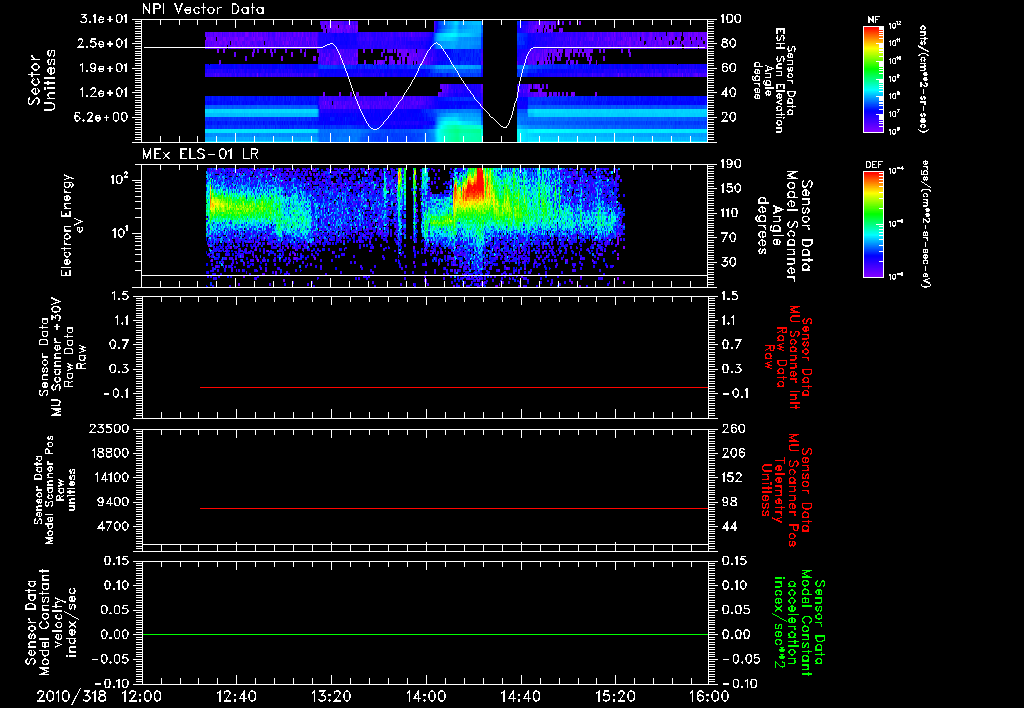The height and width of the screenshot is (708, 1024).
Task: Select the Sector Unitless axis label
Action: (x=42, y=80)
